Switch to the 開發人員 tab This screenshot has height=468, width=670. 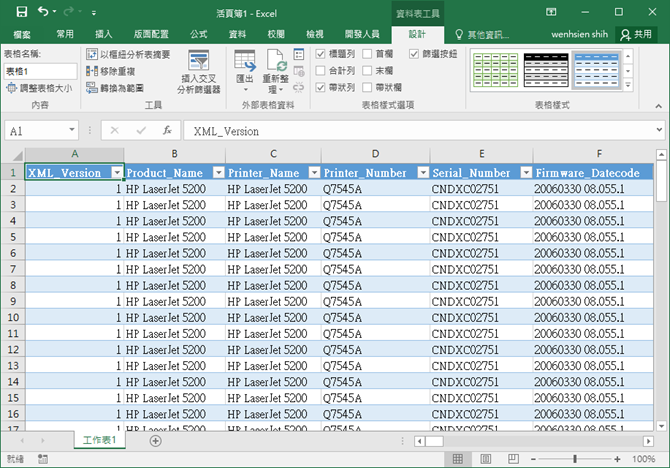pyautogui.click(x=362, y=34)
